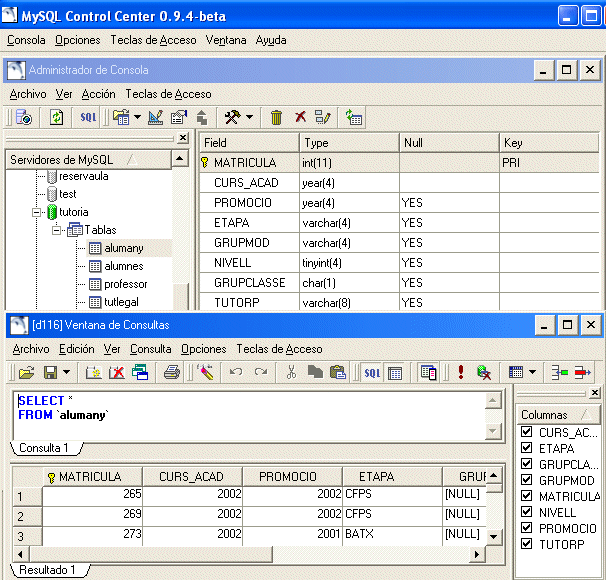Open the Ayuda menu
The height and width of the screenshot is (580, 606).
(271, 40)
